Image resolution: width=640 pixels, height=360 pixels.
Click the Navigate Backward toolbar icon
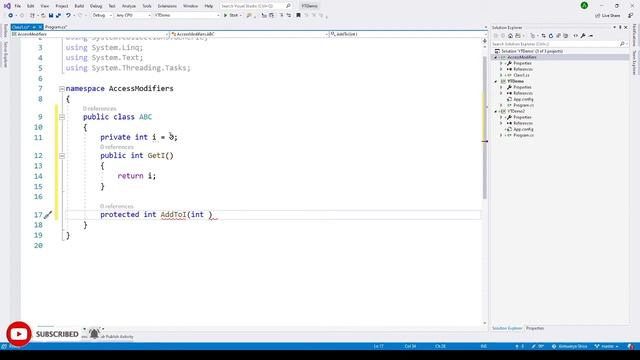point(11,15)
